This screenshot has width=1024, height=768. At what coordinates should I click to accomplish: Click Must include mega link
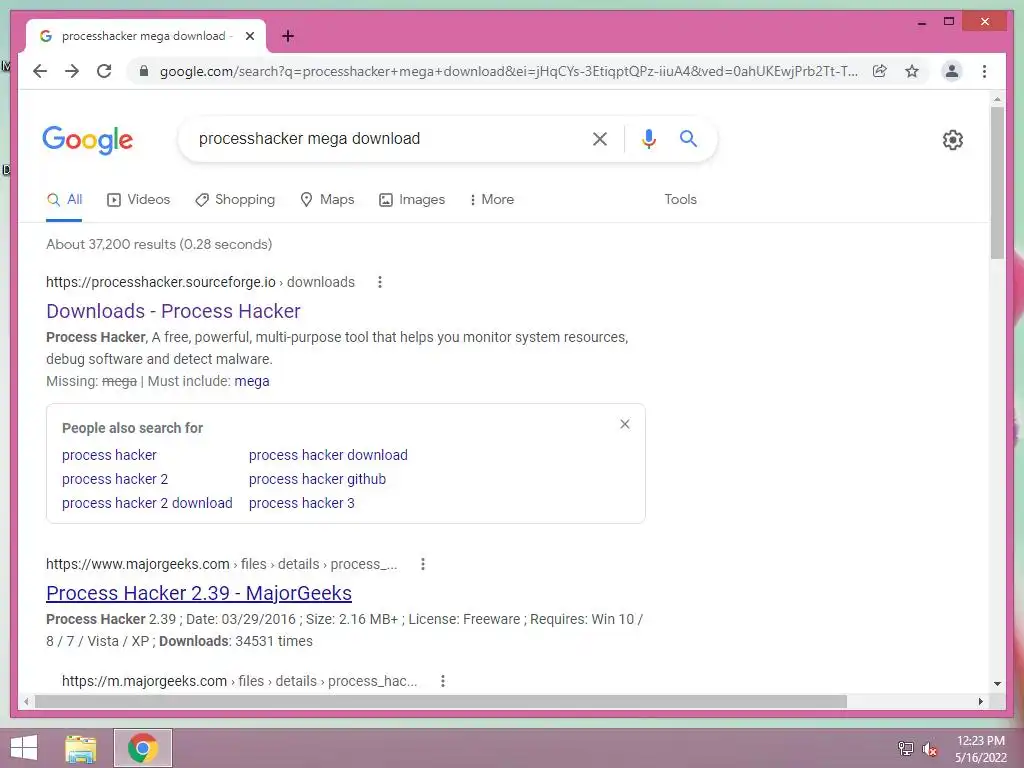[251, 381]
